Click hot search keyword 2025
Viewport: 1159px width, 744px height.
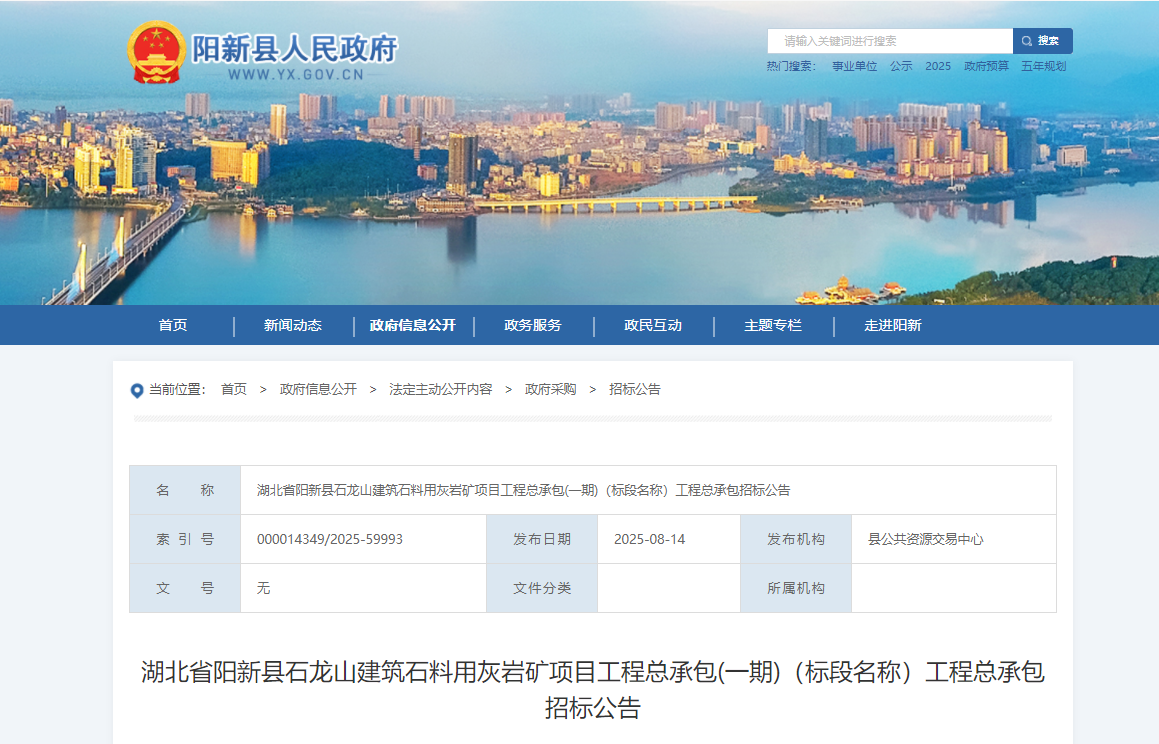tap(938, 66)
